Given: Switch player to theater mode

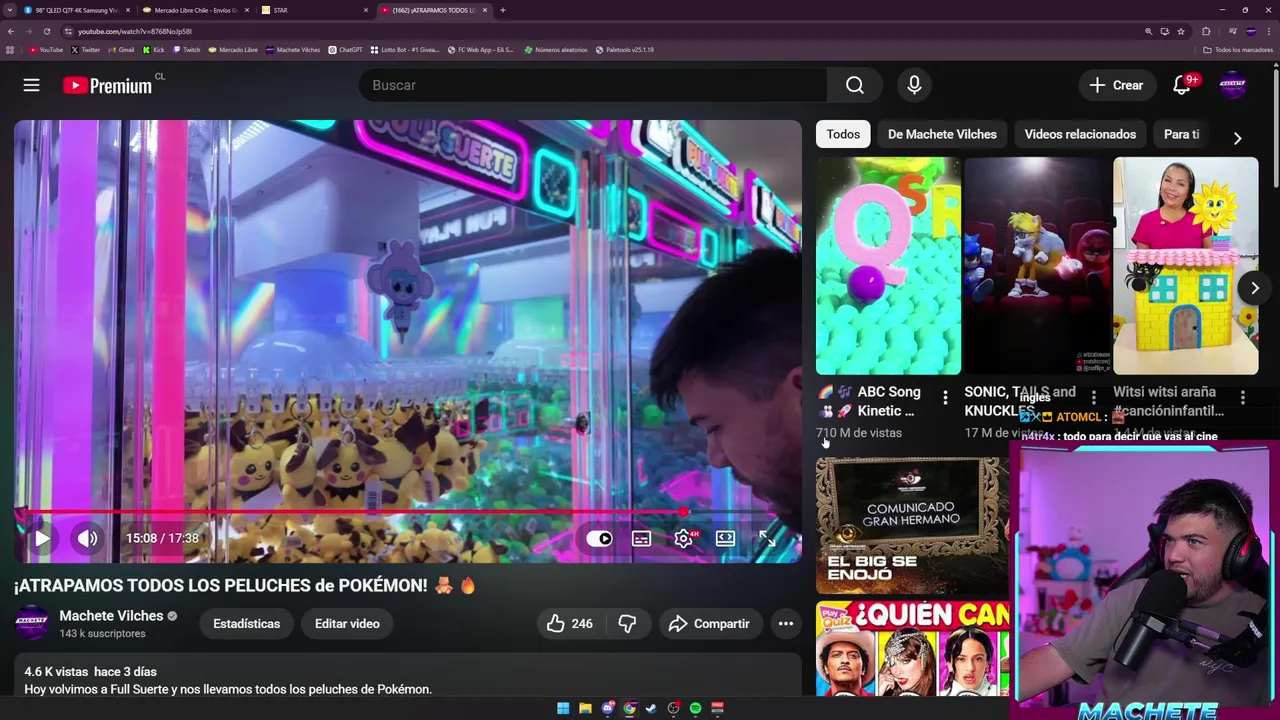Looking at the screenshot, I should tap(725, 538).
